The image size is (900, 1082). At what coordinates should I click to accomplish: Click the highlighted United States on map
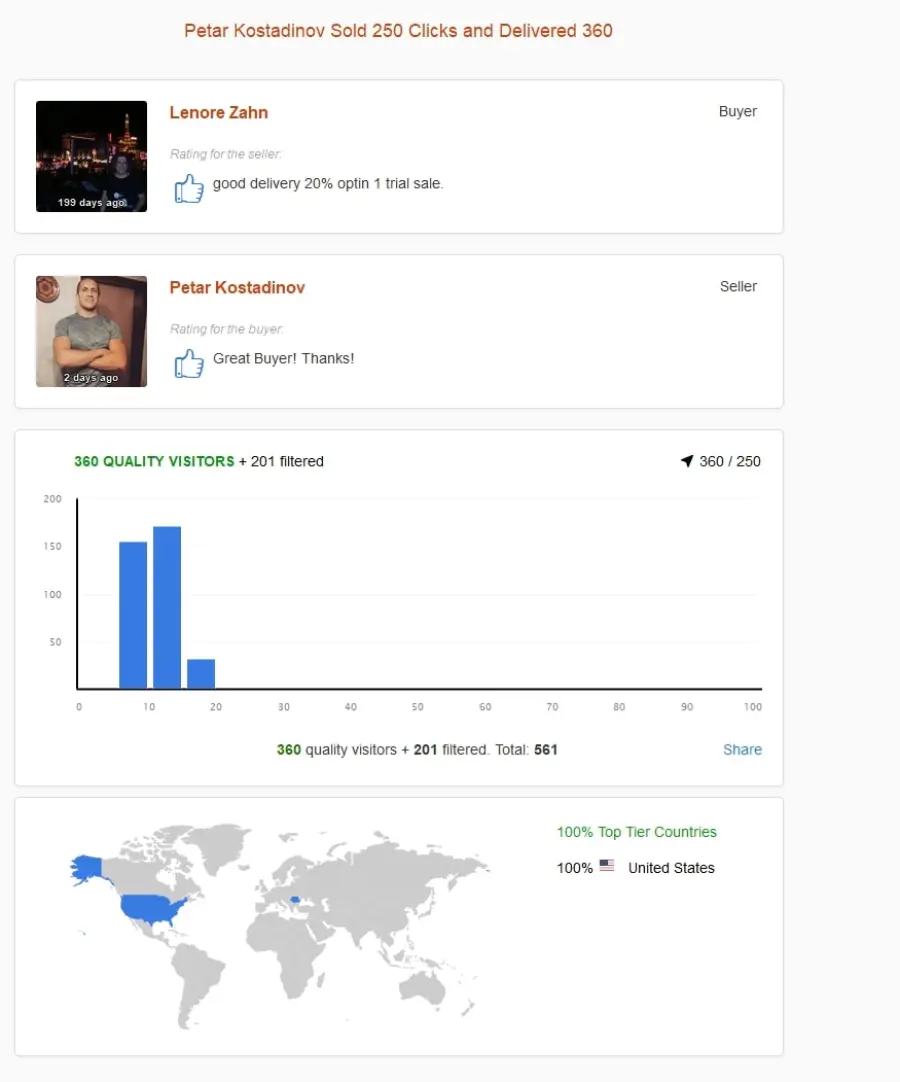point(153,909)
